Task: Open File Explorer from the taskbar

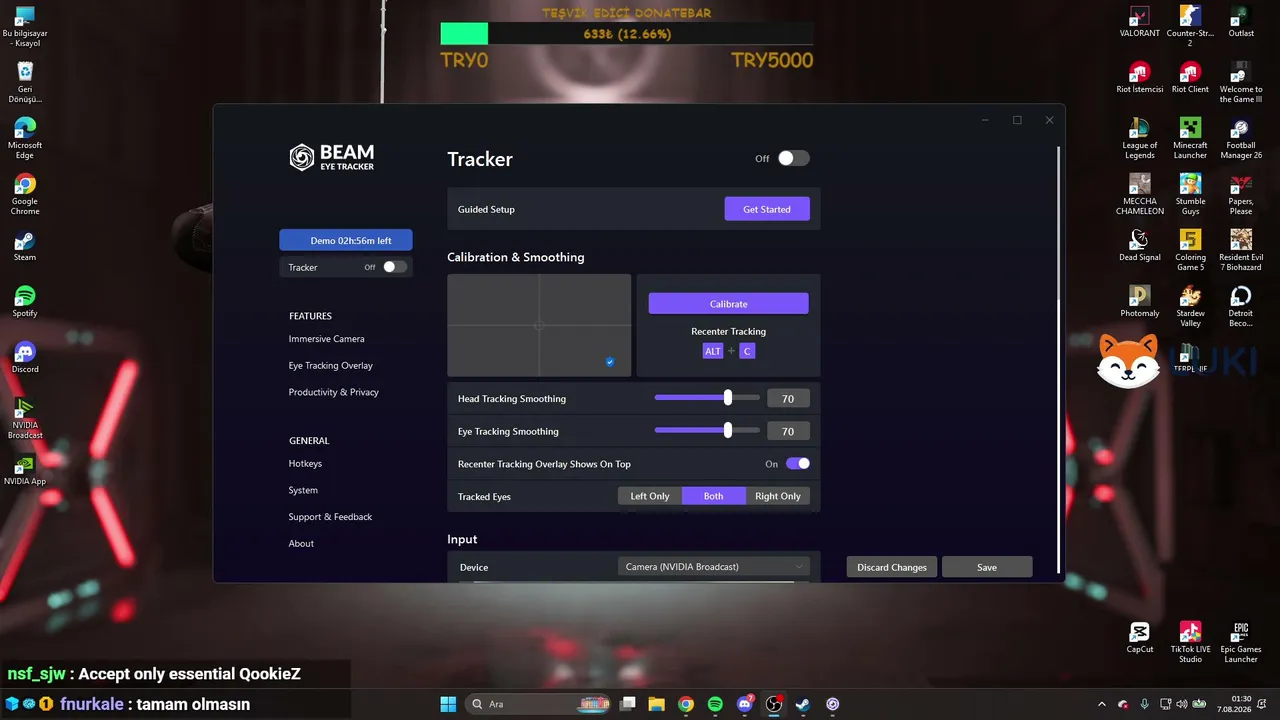Action: 657,704
